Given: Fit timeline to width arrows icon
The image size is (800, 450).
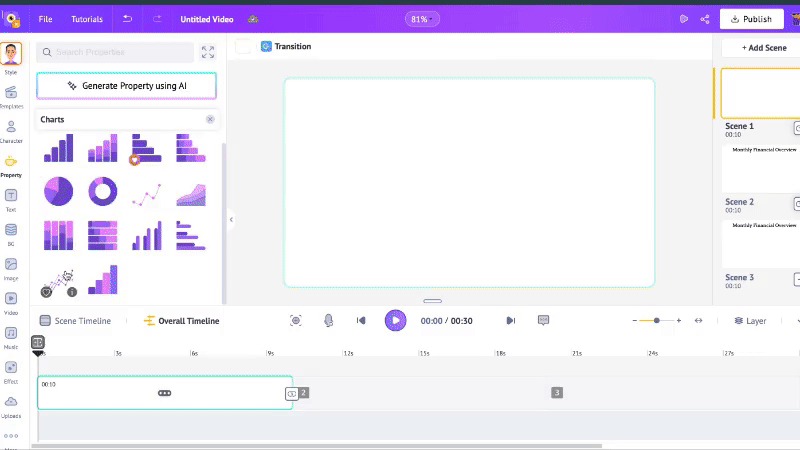Looking at the screenshot, I should click(x=698, y=320).
